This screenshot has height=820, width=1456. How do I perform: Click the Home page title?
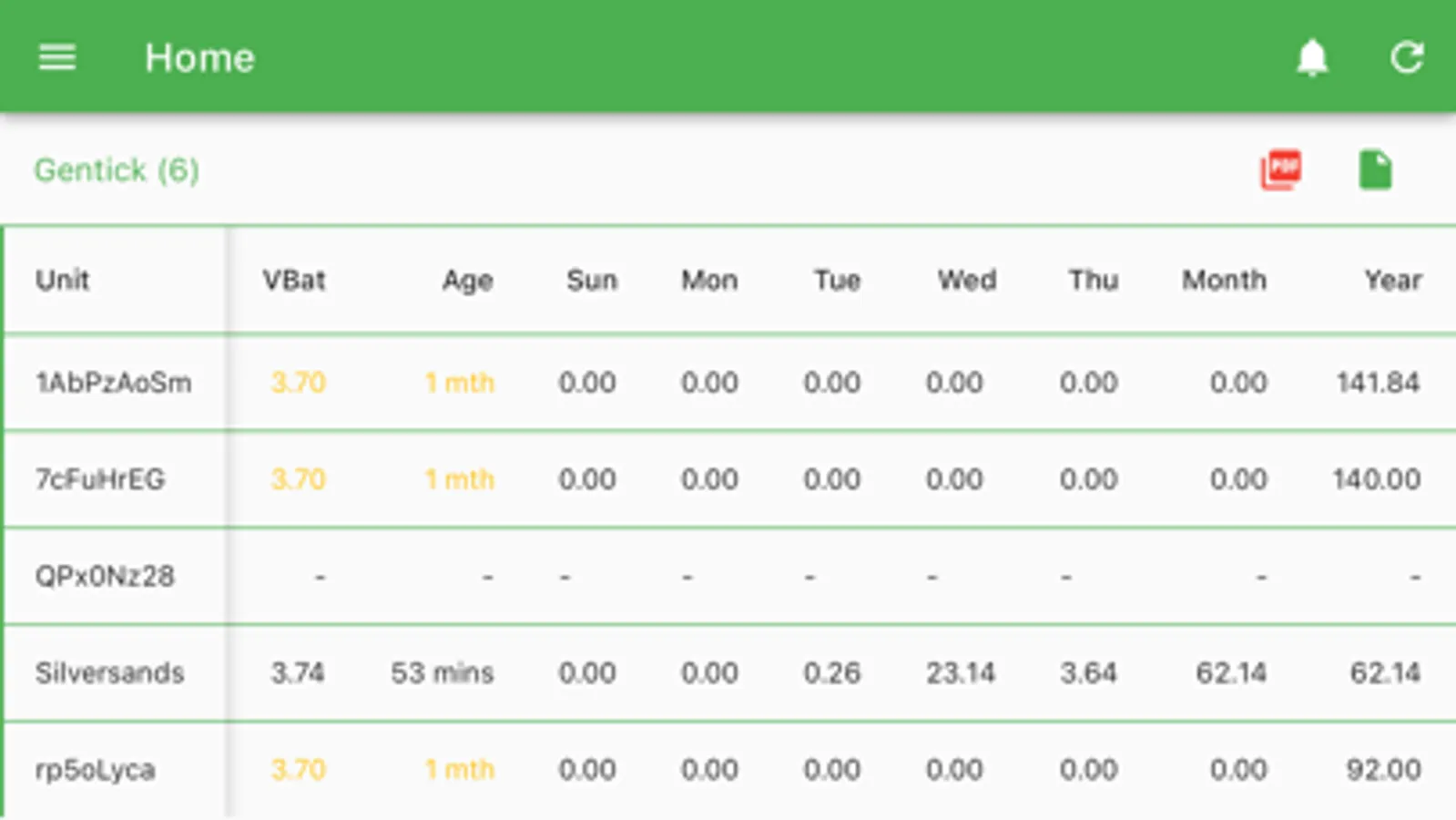coord(199,58)
